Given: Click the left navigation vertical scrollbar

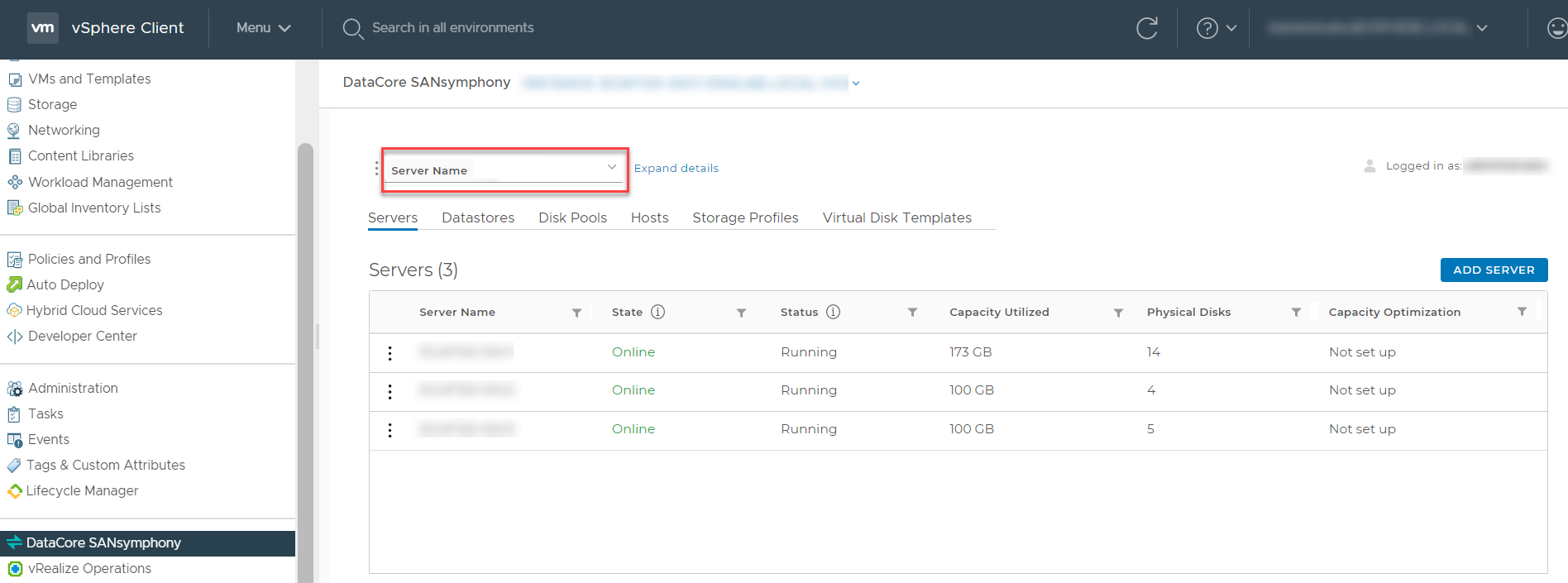Looking at the screenshot, I should coord(305,362).
